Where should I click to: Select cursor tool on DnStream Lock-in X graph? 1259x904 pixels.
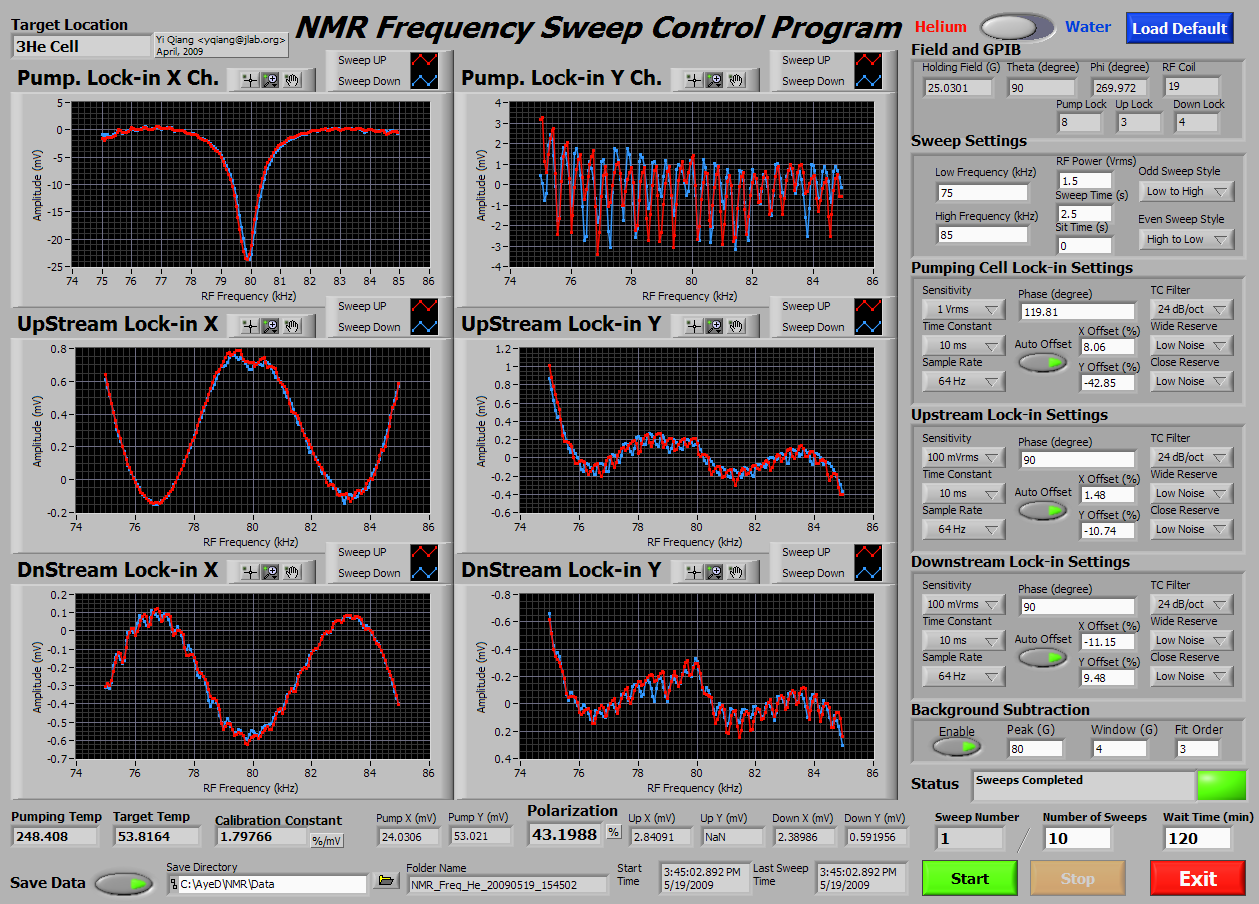coord(248,572)
